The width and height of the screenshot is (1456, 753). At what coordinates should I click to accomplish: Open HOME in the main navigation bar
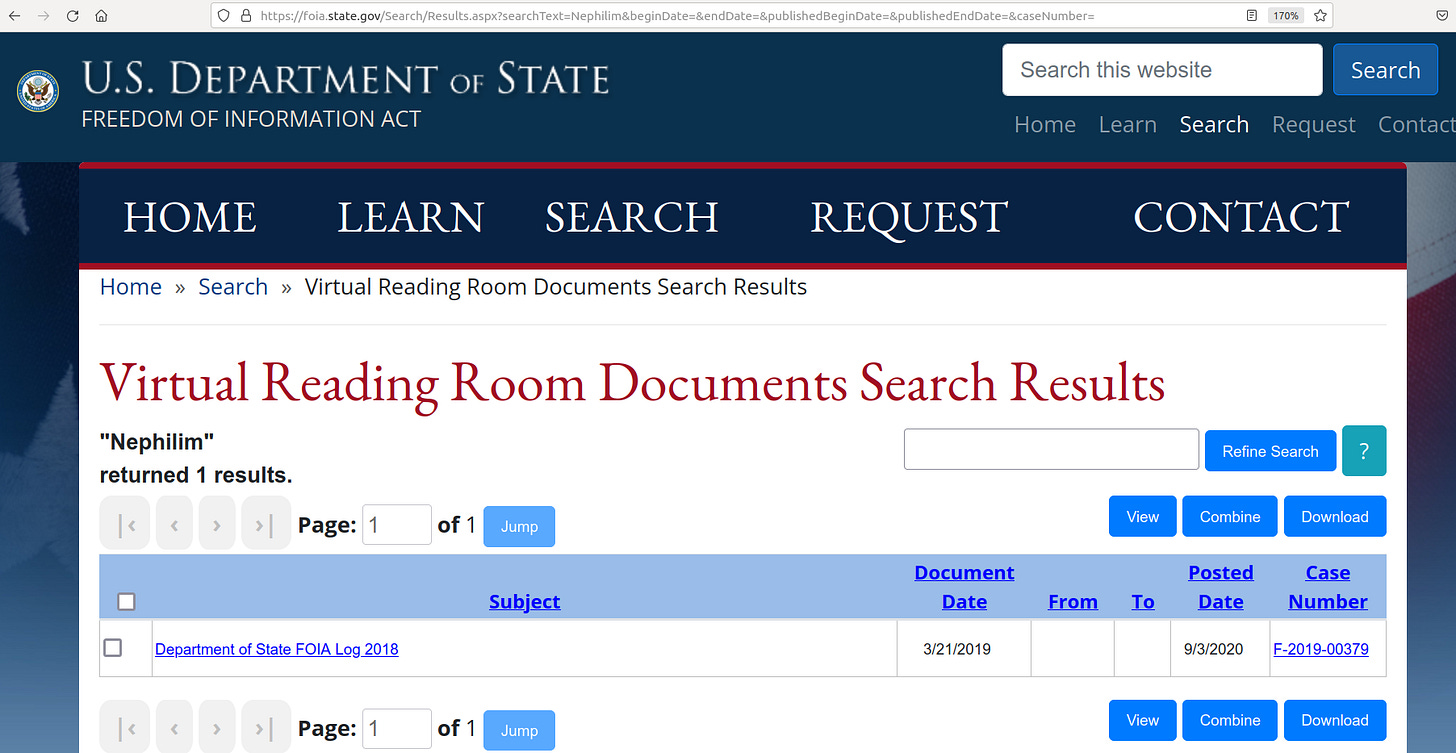pyautogui.click(x=190, y=217)
